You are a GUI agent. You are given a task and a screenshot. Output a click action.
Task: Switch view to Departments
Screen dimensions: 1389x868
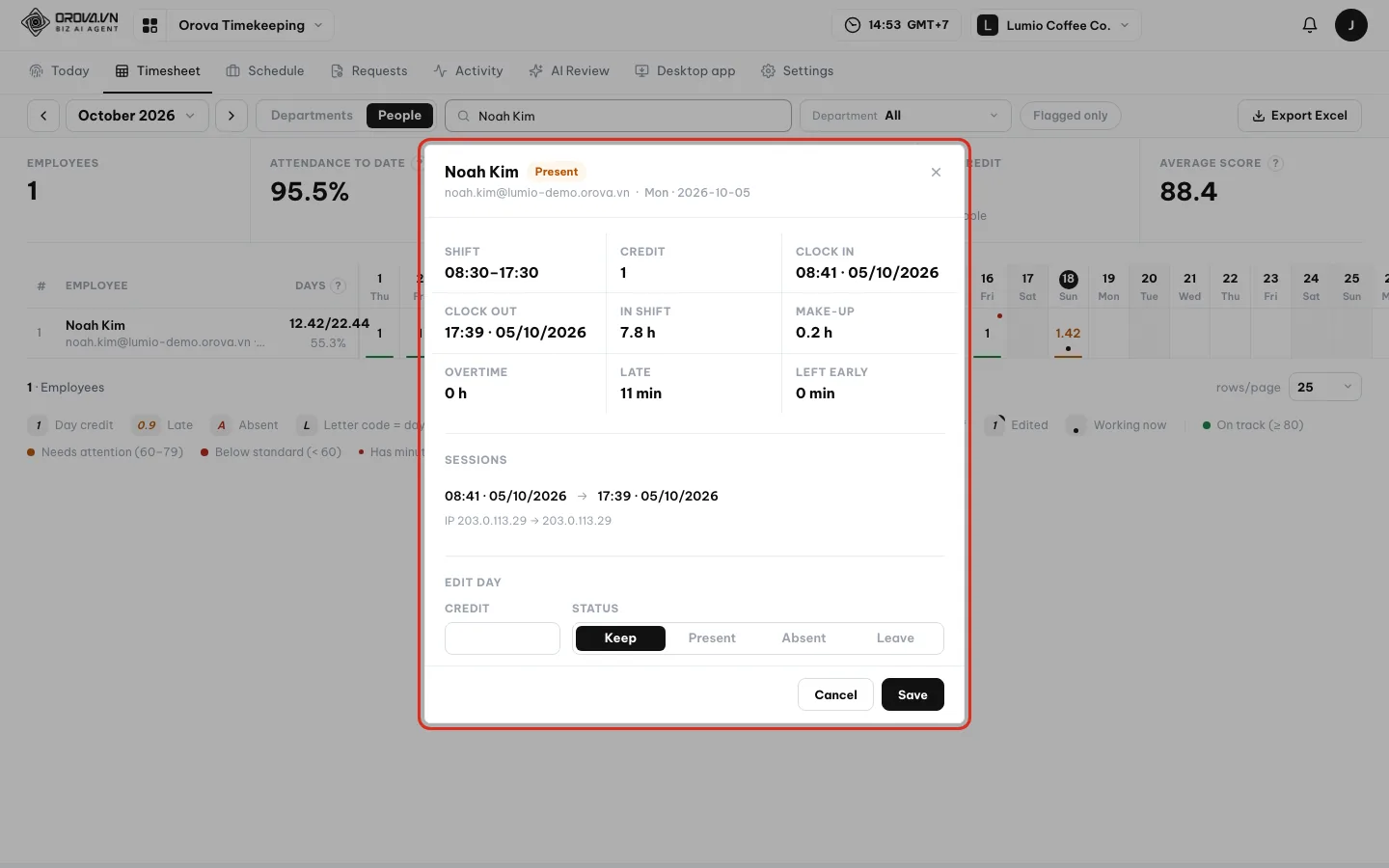click(x=312, y=116)
